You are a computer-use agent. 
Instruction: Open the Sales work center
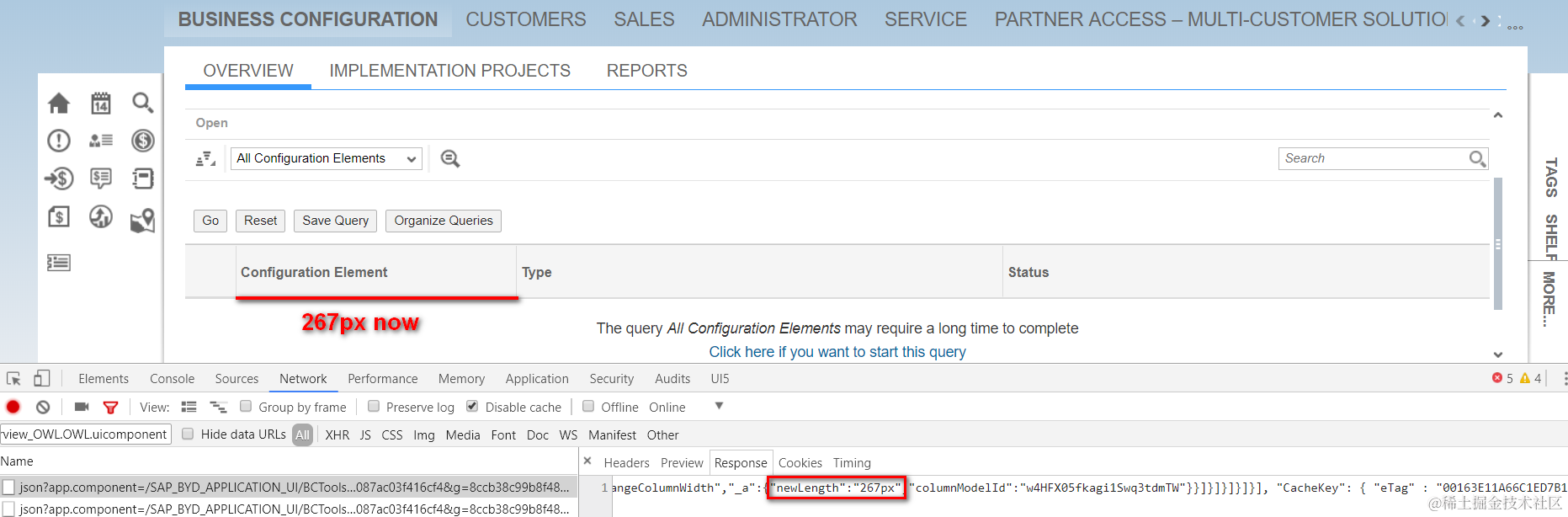click(644, 19)
